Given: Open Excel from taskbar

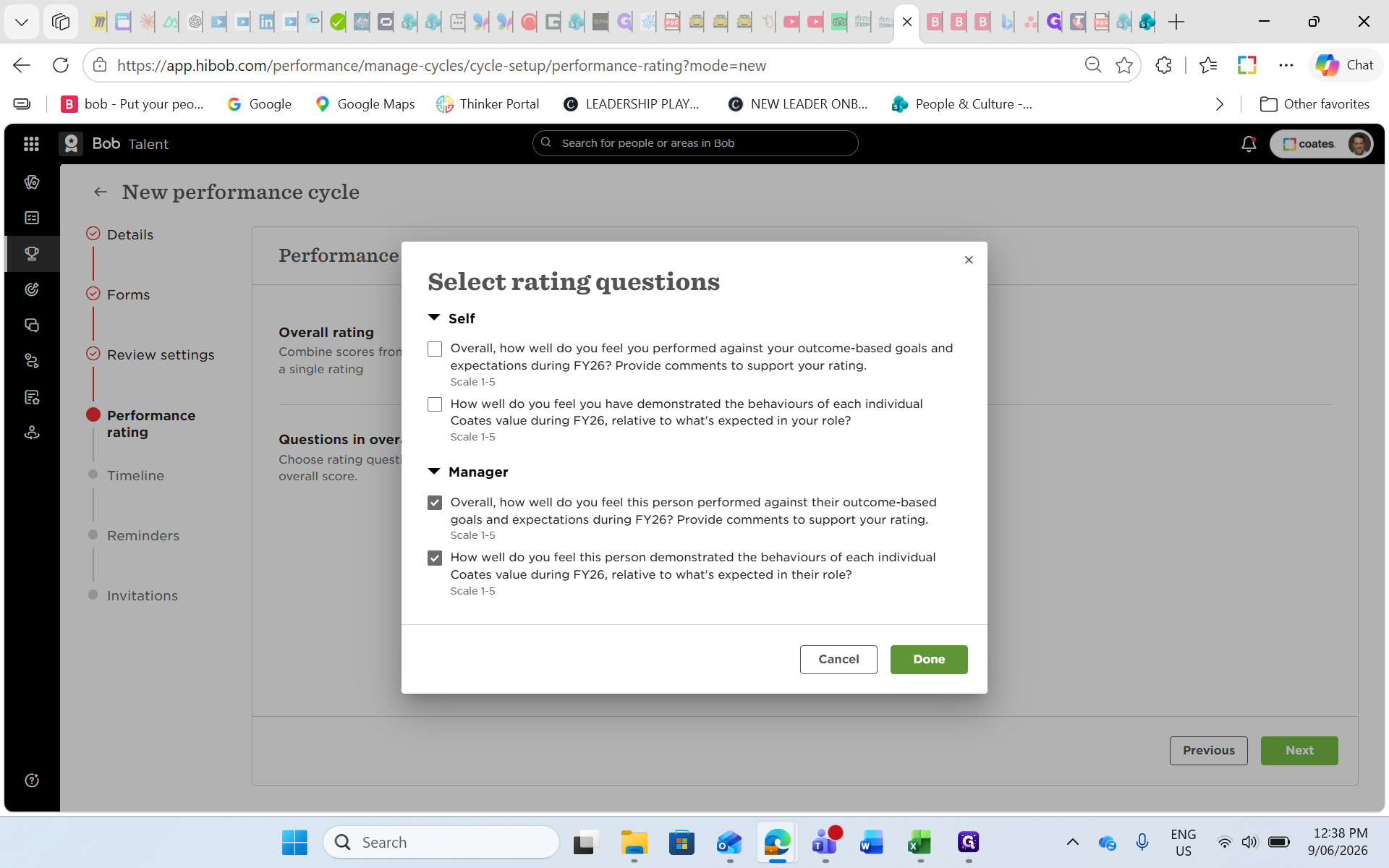Looking at the screenshot, I should (920, 842).
